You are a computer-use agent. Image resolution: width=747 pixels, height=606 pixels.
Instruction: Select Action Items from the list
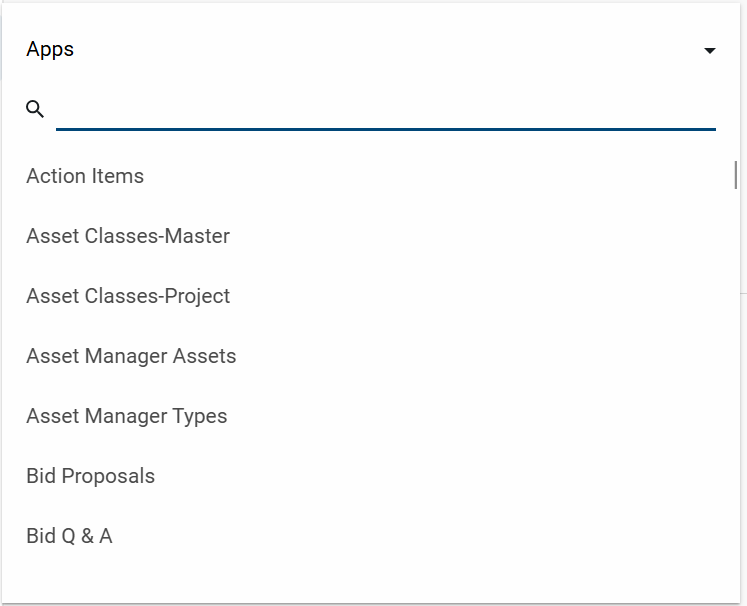[85, 176]
